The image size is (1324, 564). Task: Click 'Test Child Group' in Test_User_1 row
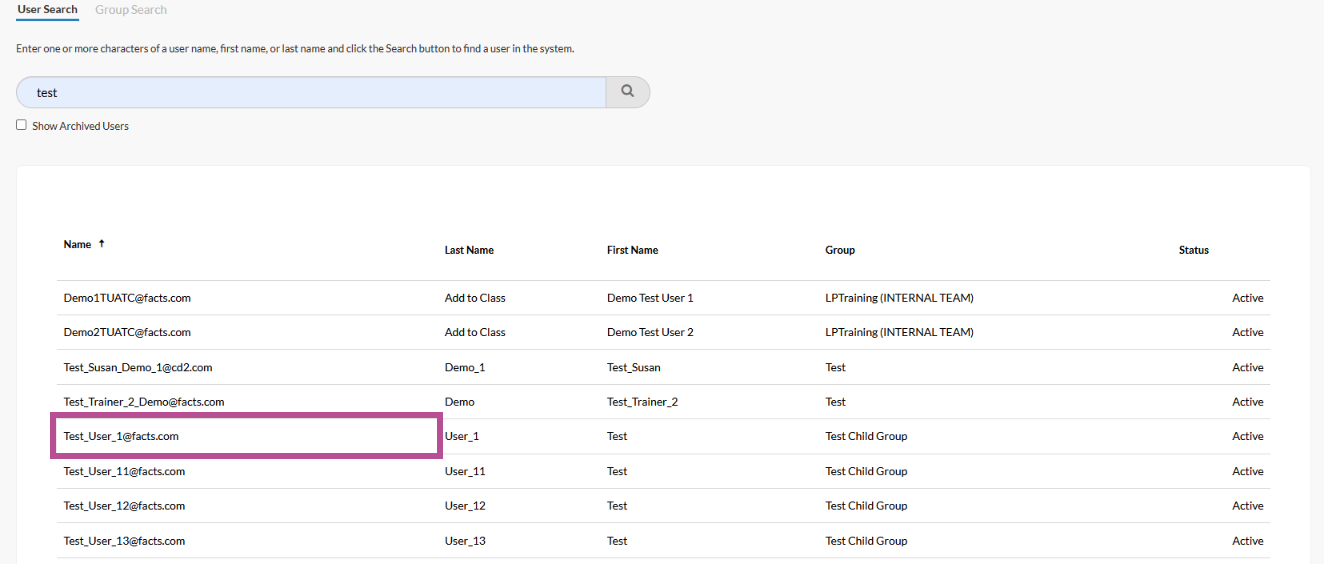(x=866, y=436)
